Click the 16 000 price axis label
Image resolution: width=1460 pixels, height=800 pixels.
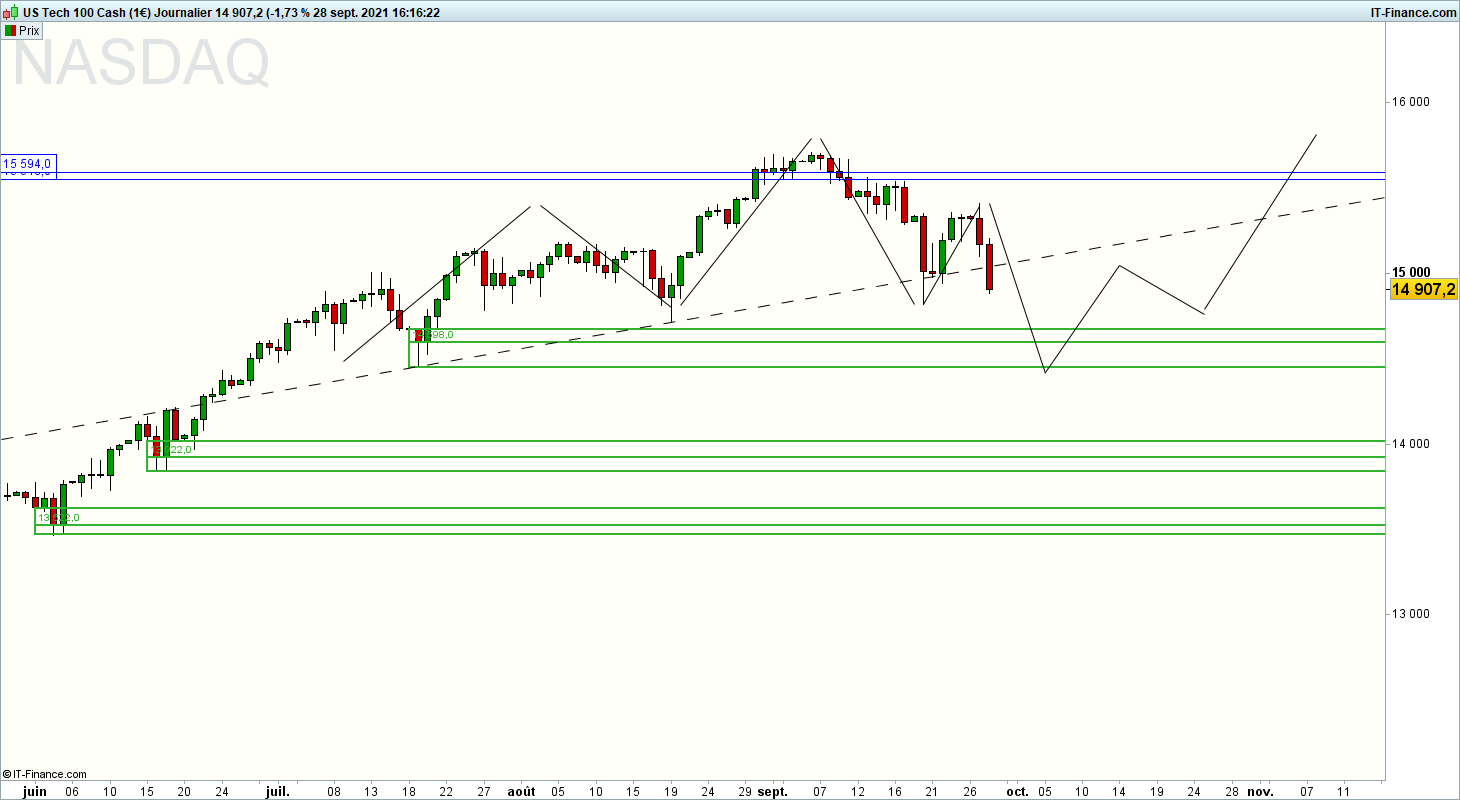(x=1411, y=102)
